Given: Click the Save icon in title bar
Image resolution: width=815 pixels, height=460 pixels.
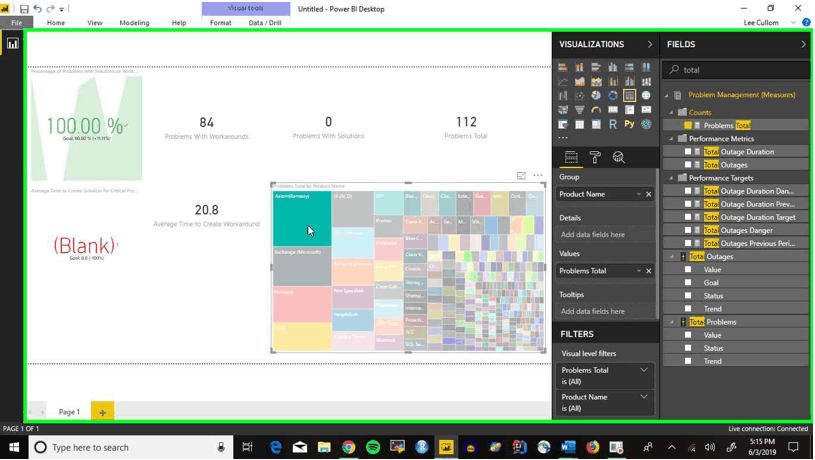Looking at the screenshot, I should 24,9.
